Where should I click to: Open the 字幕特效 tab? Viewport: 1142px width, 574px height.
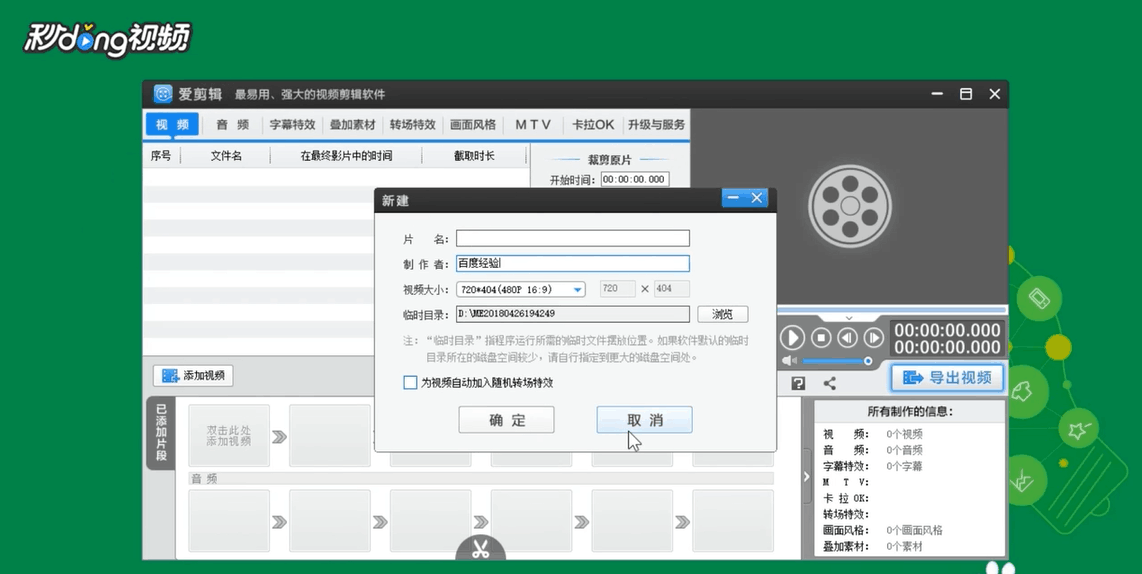click(292, 125)
